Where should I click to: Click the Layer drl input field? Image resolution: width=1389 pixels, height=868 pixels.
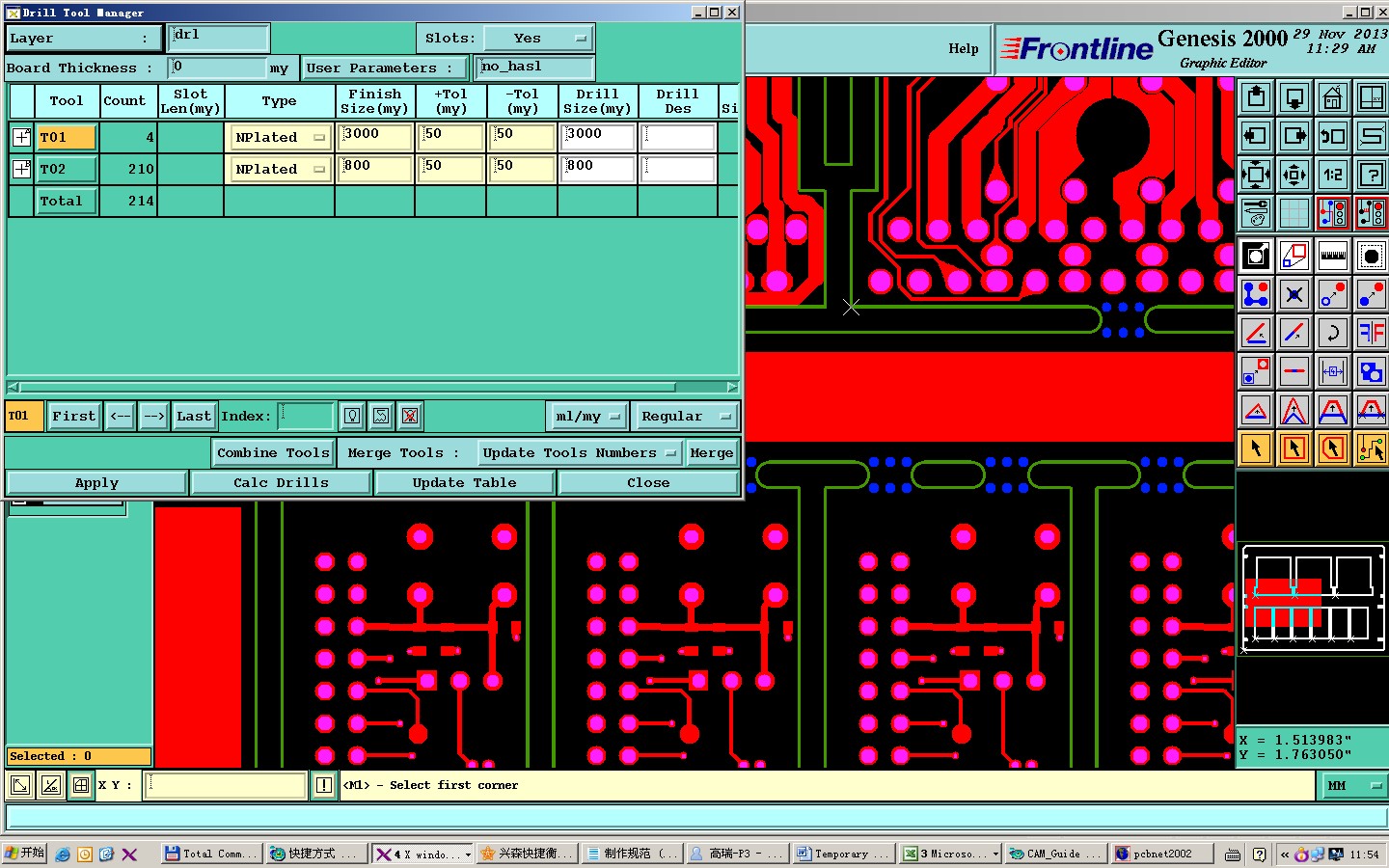click(x=218, y=38)
